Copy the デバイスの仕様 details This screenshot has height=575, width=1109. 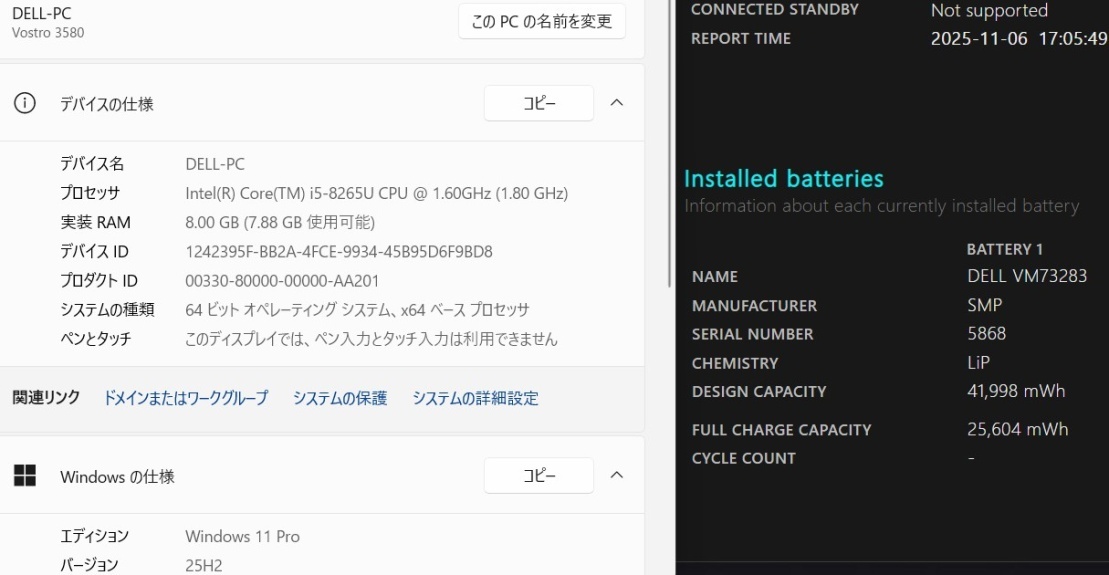[x=539, y=103]
